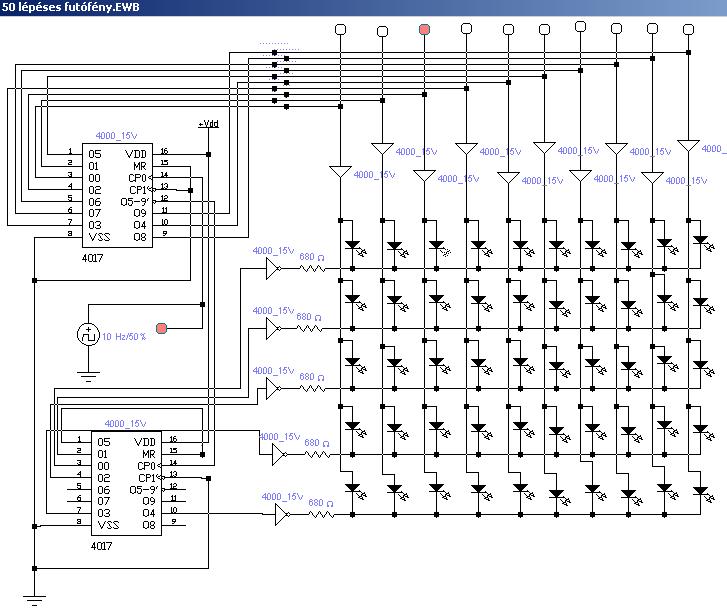This screenshot has width=727, height=611.
Task: Click the +Vdd supply label
Action: [x=209, y=124]
